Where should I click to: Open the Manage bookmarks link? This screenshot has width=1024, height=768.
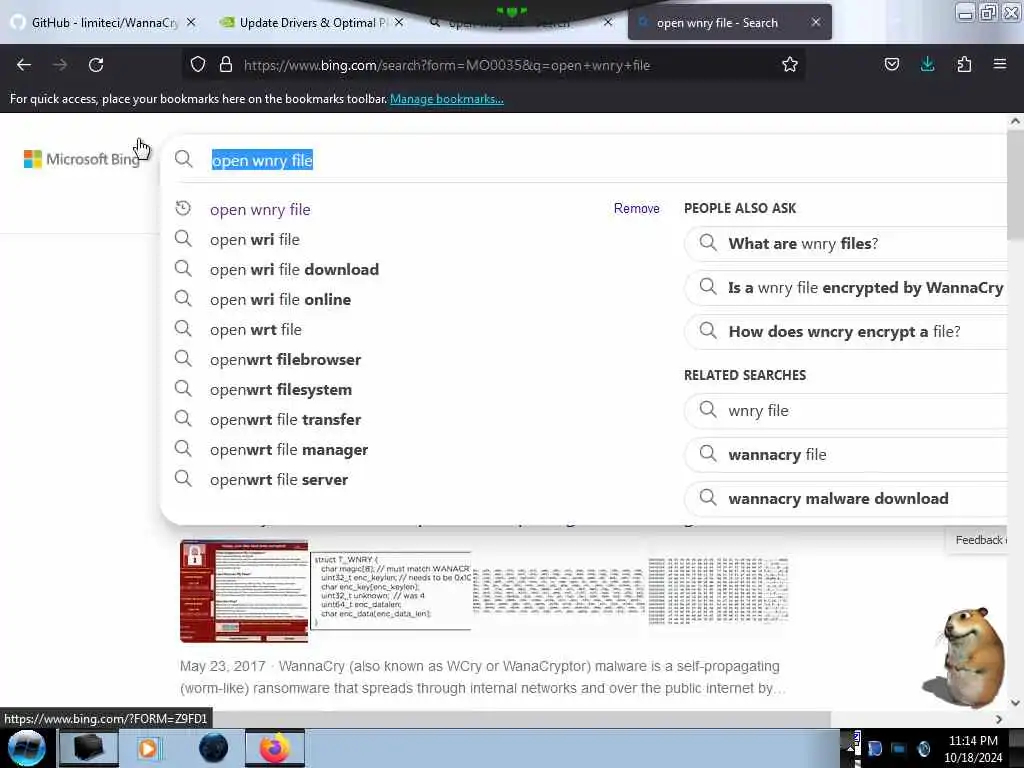tap(447, 99)
